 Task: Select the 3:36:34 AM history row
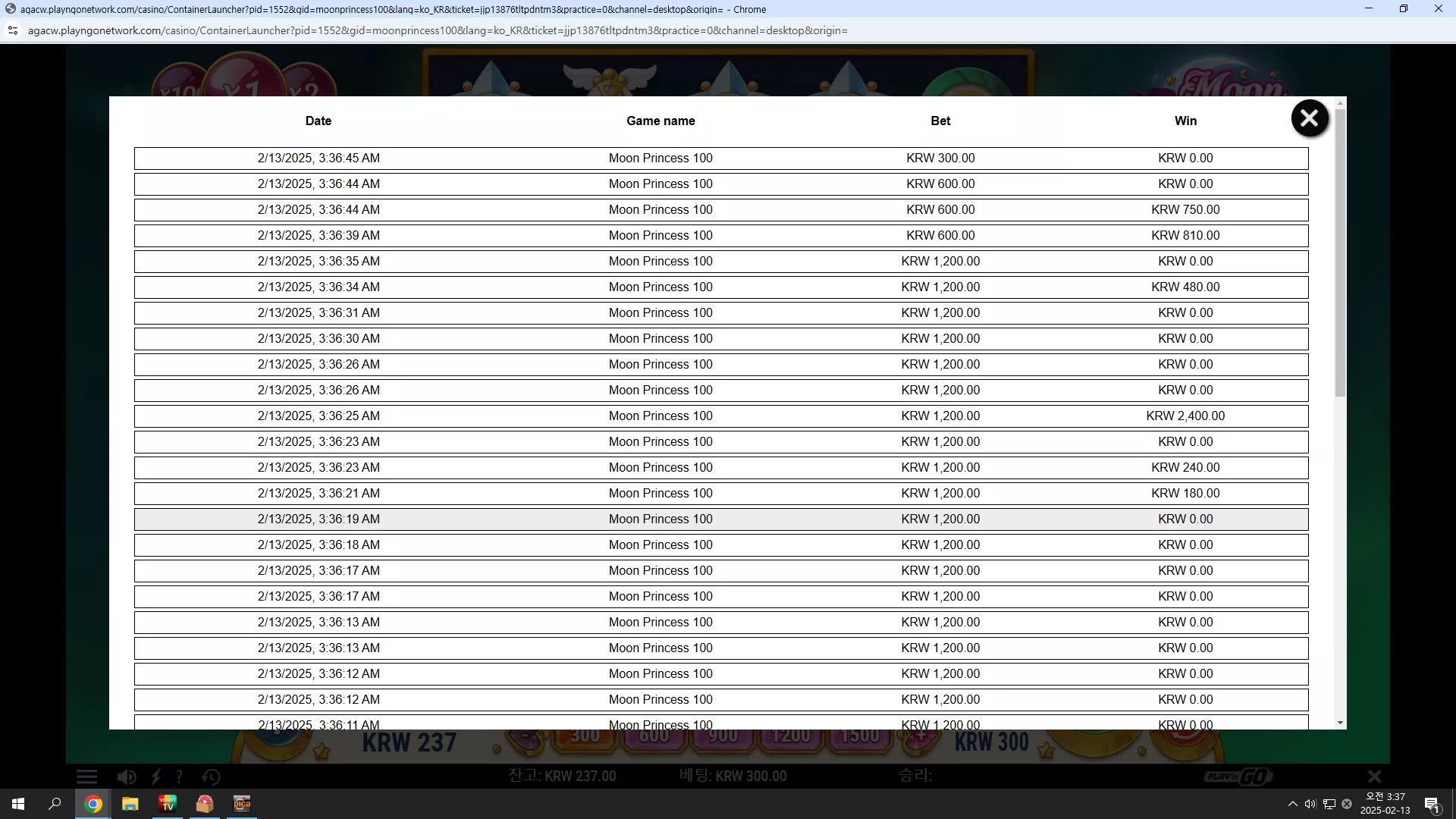click(721, 287)
